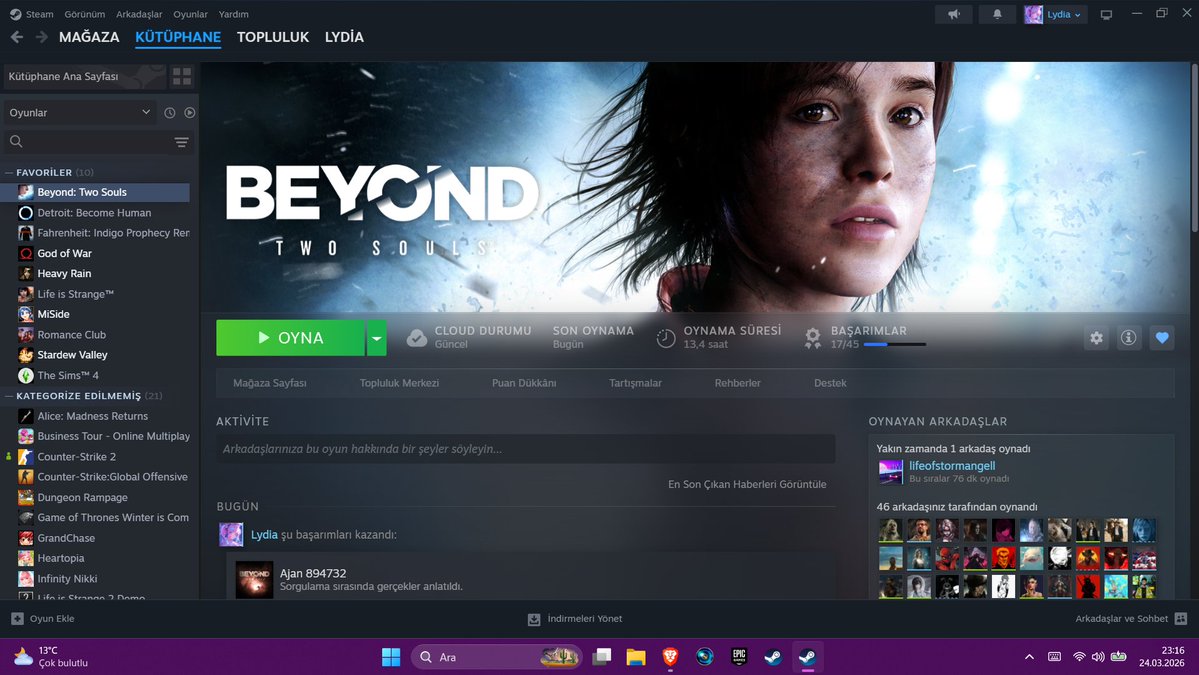1199x675 pixels.
Task: Click the green OYNA play button
Action: tap(290, 338)
